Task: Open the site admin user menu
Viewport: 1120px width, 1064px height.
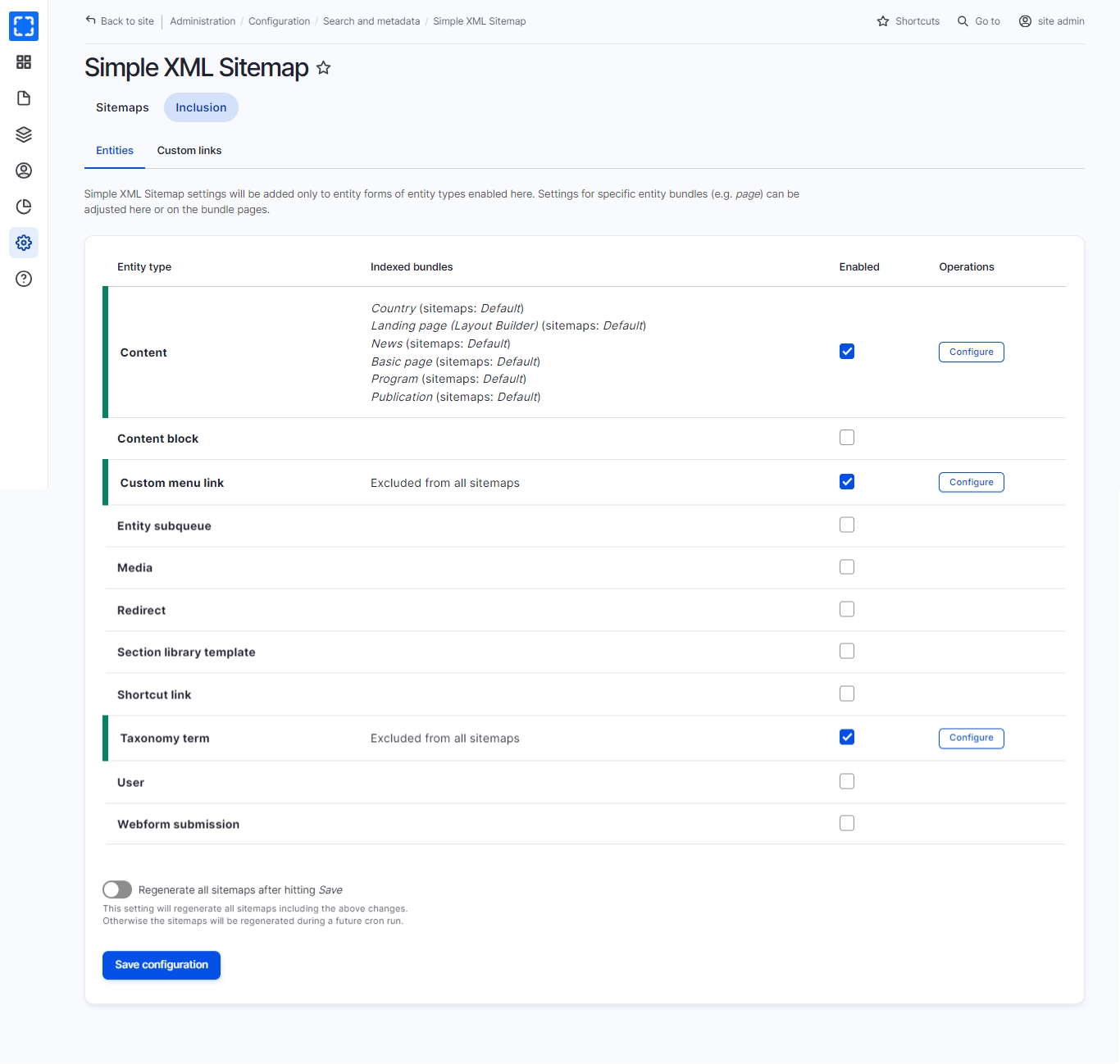Action: (x=1051, y=21)
